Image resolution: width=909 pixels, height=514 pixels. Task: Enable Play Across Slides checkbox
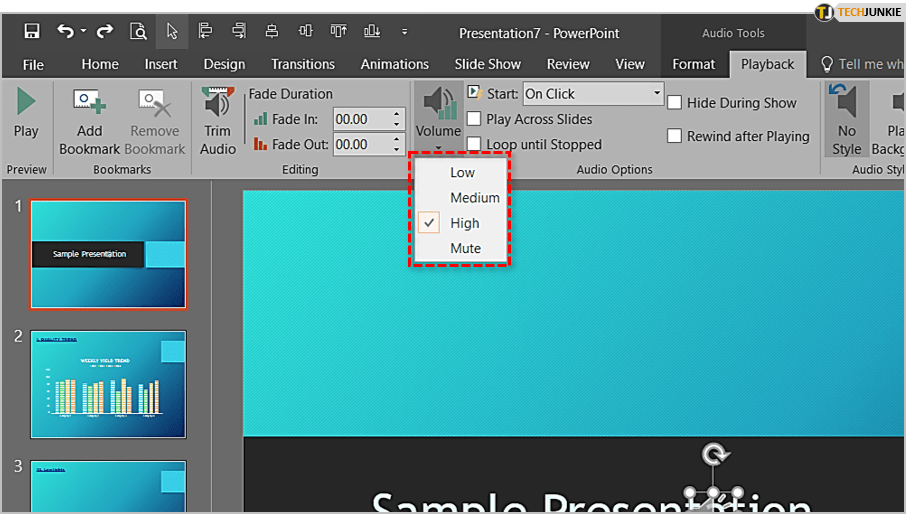(474, 119)
